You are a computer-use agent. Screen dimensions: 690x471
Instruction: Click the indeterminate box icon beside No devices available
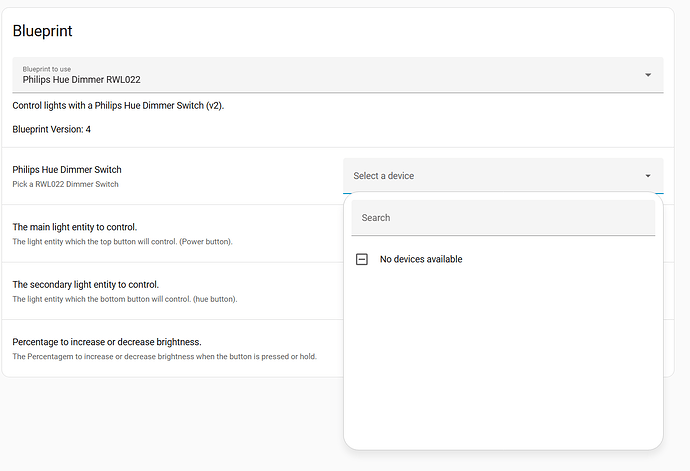coord(362,259)
